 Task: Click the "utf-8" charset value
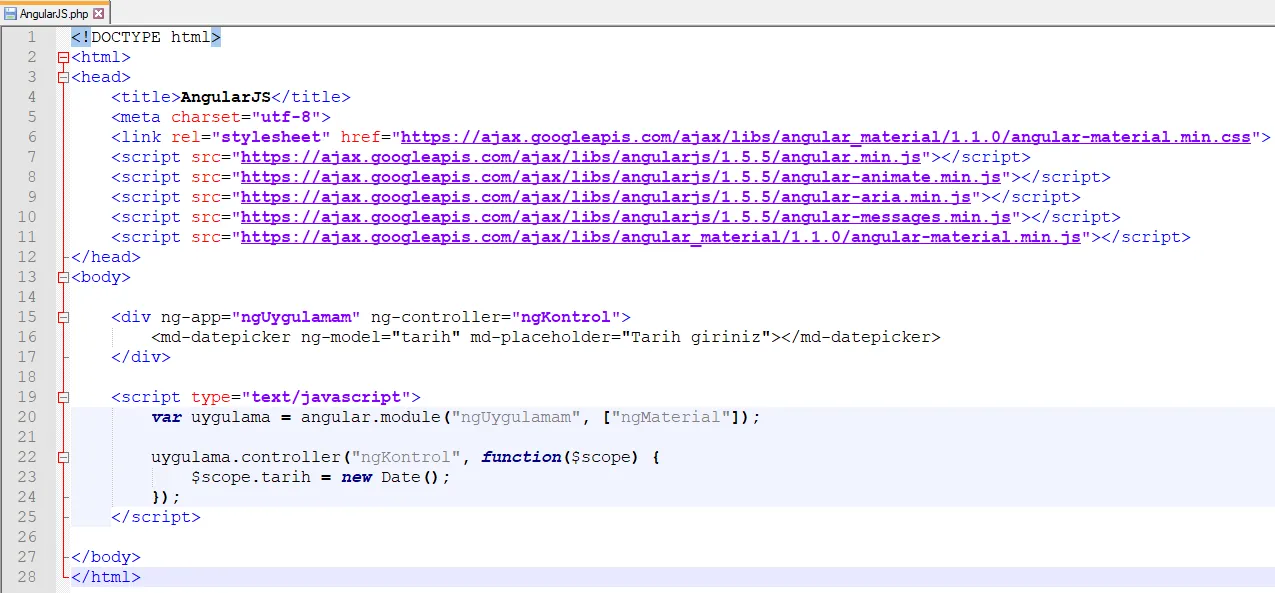pyautogui.click(x=286, y=117)
